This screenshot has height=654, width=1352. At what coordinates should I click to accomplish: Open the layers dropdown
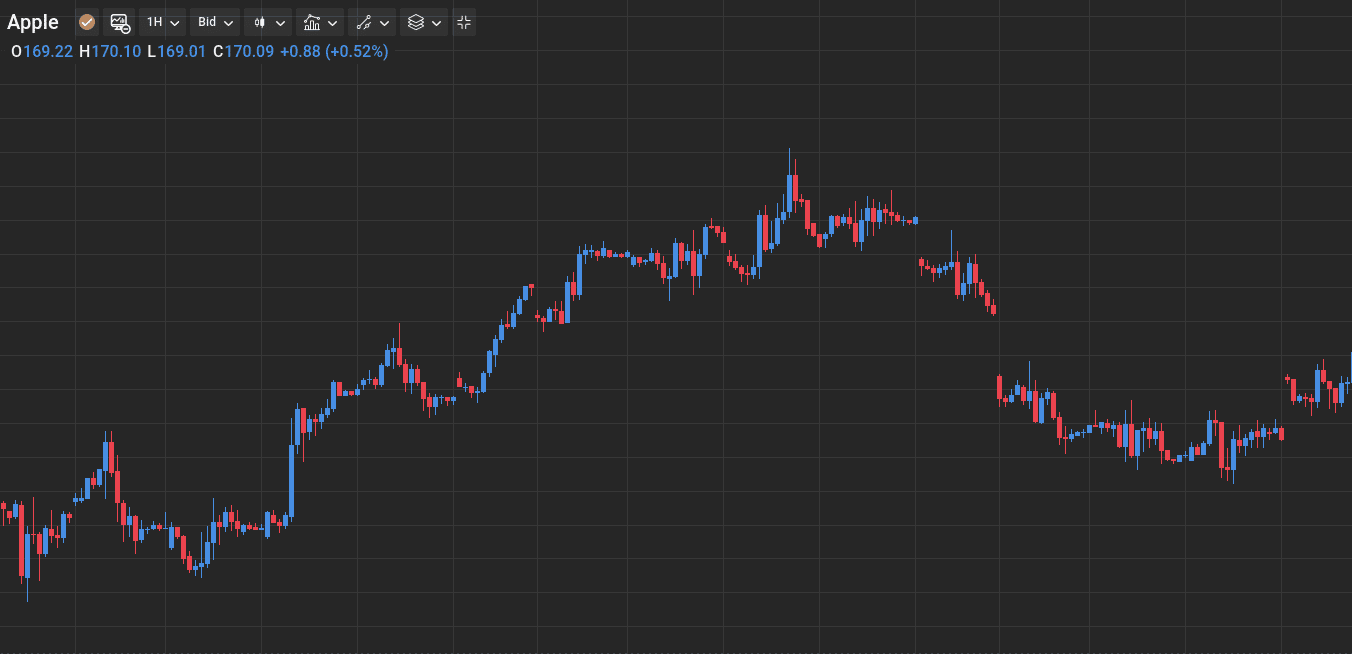tap(424, 22)
